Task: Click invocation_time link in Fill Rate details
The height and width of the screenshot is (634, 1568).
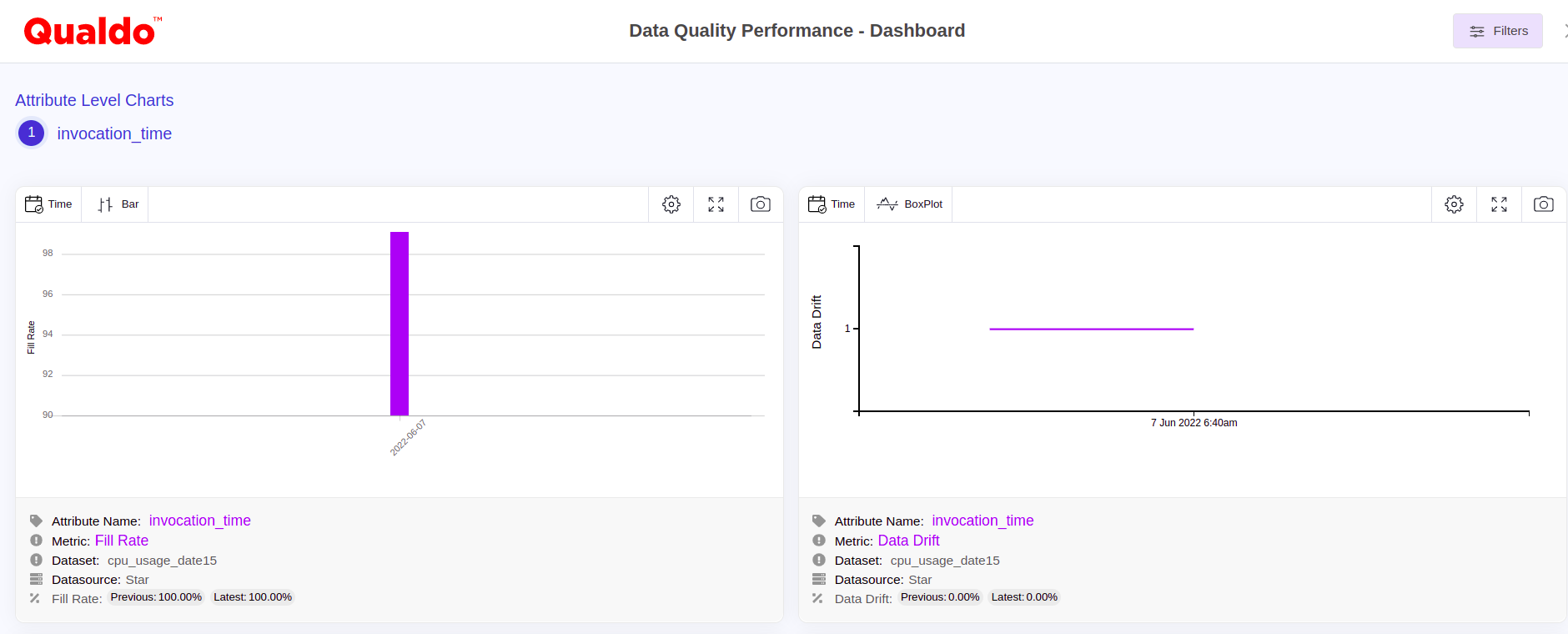Action: point(199,521)
